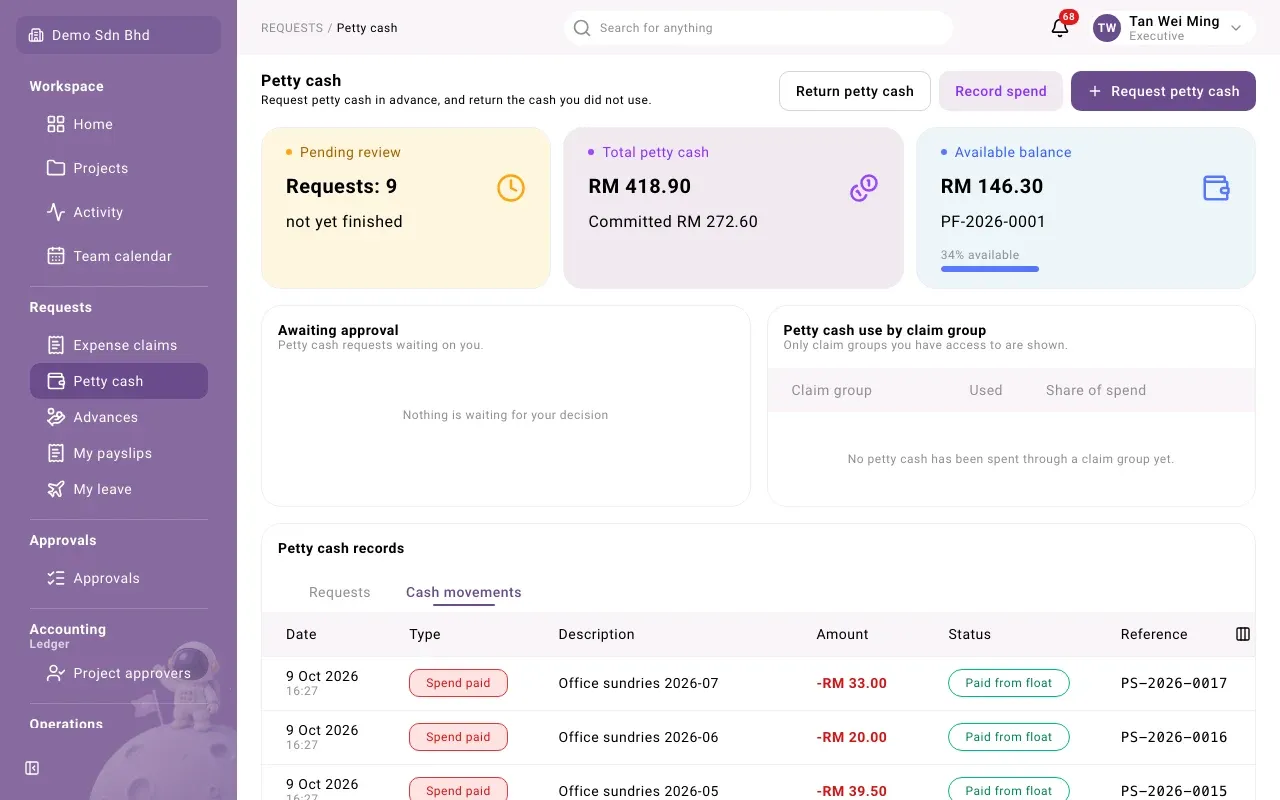Screen dimensions: 1280x800
Task: Click the Advances hand-coin icon
Action: click(x=56, y=417)
